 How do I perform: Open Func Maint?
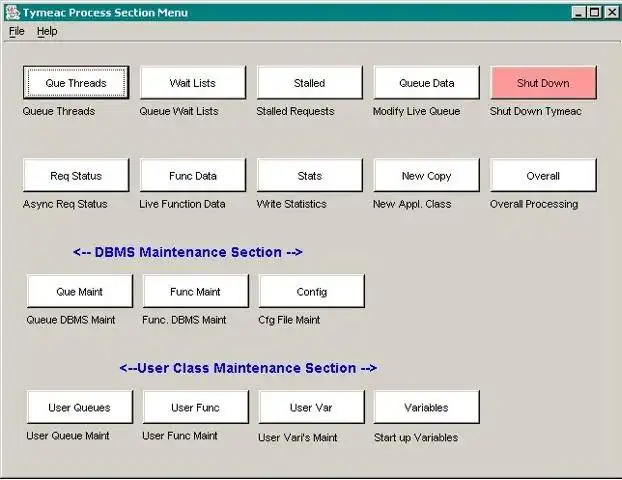196,291
